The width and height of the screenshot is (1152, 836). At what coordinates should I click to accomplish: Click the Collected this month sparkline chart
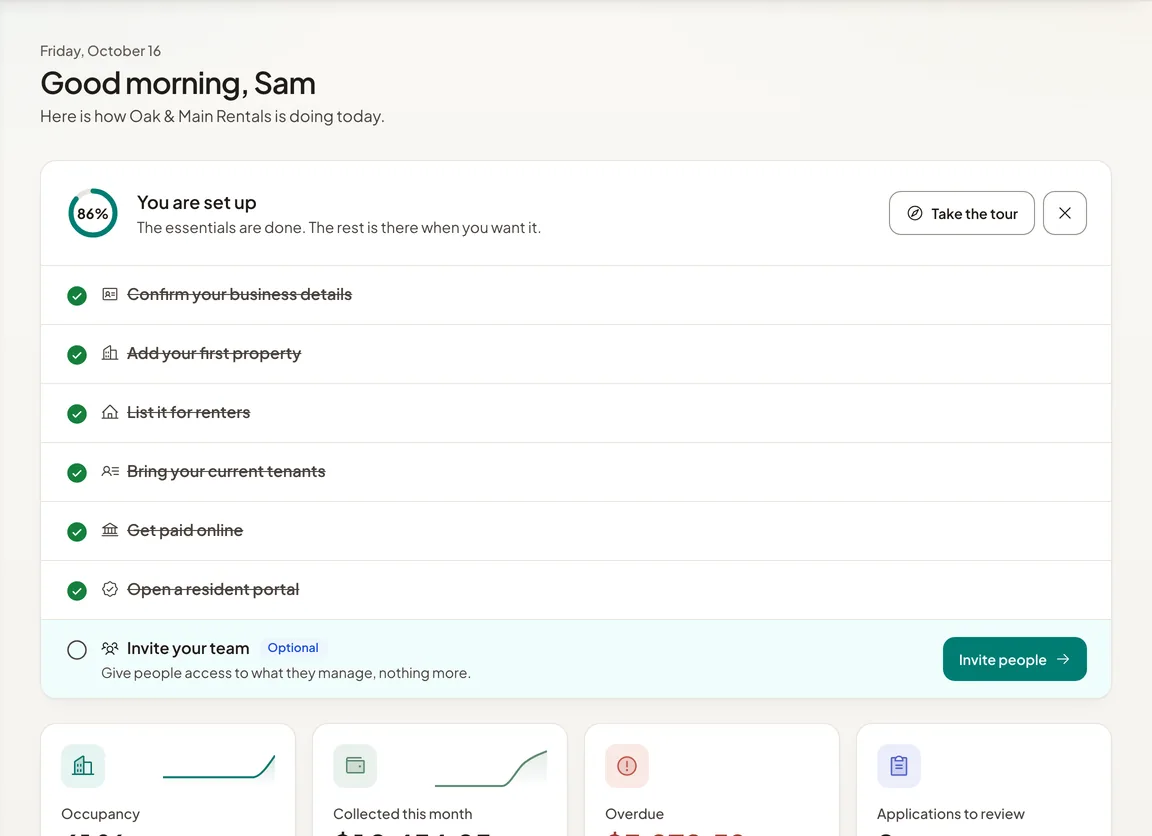[x=491, y=768]
